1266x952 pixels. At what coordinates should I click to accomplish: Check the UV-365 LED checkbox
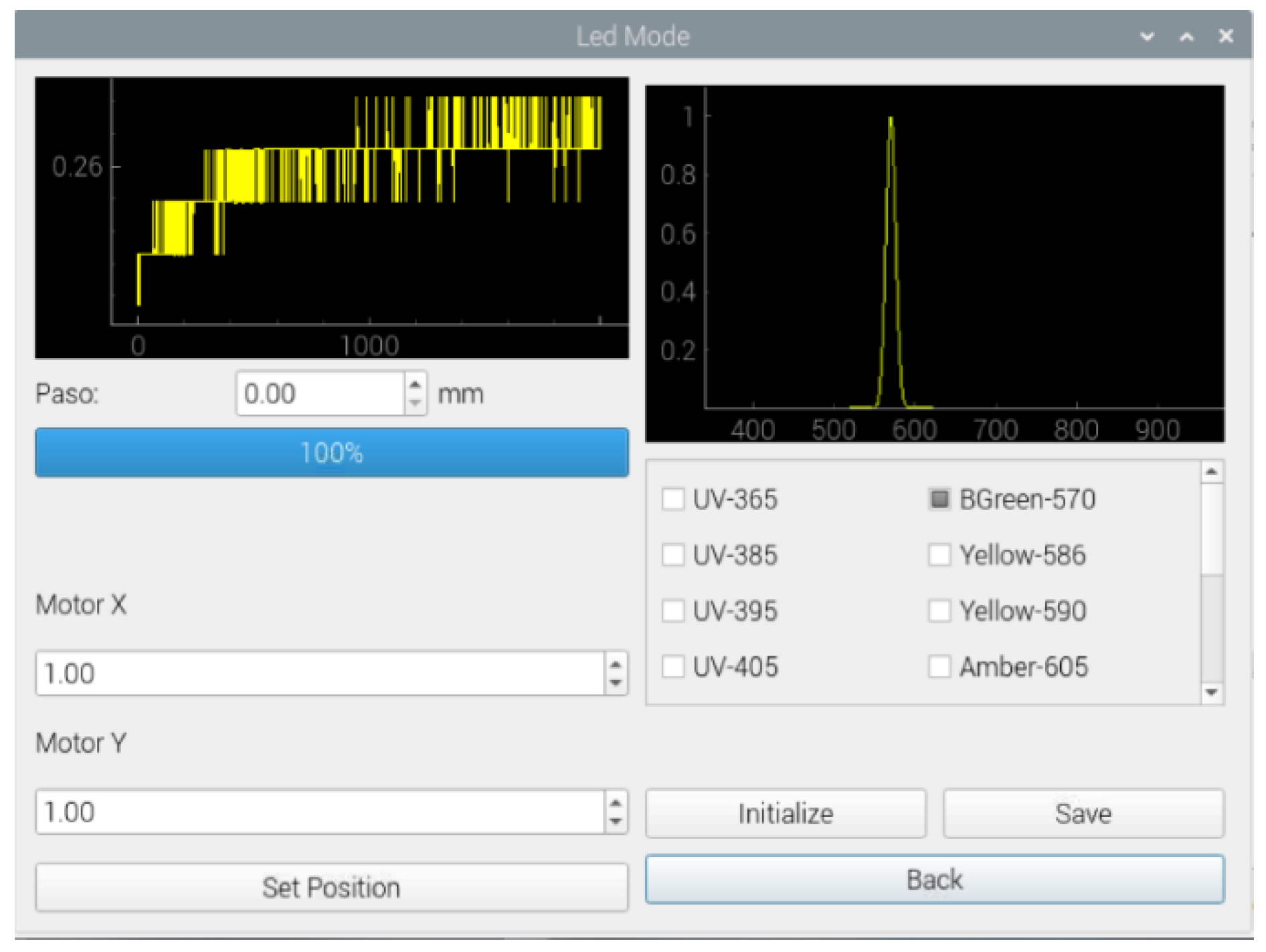coord(672,499)
